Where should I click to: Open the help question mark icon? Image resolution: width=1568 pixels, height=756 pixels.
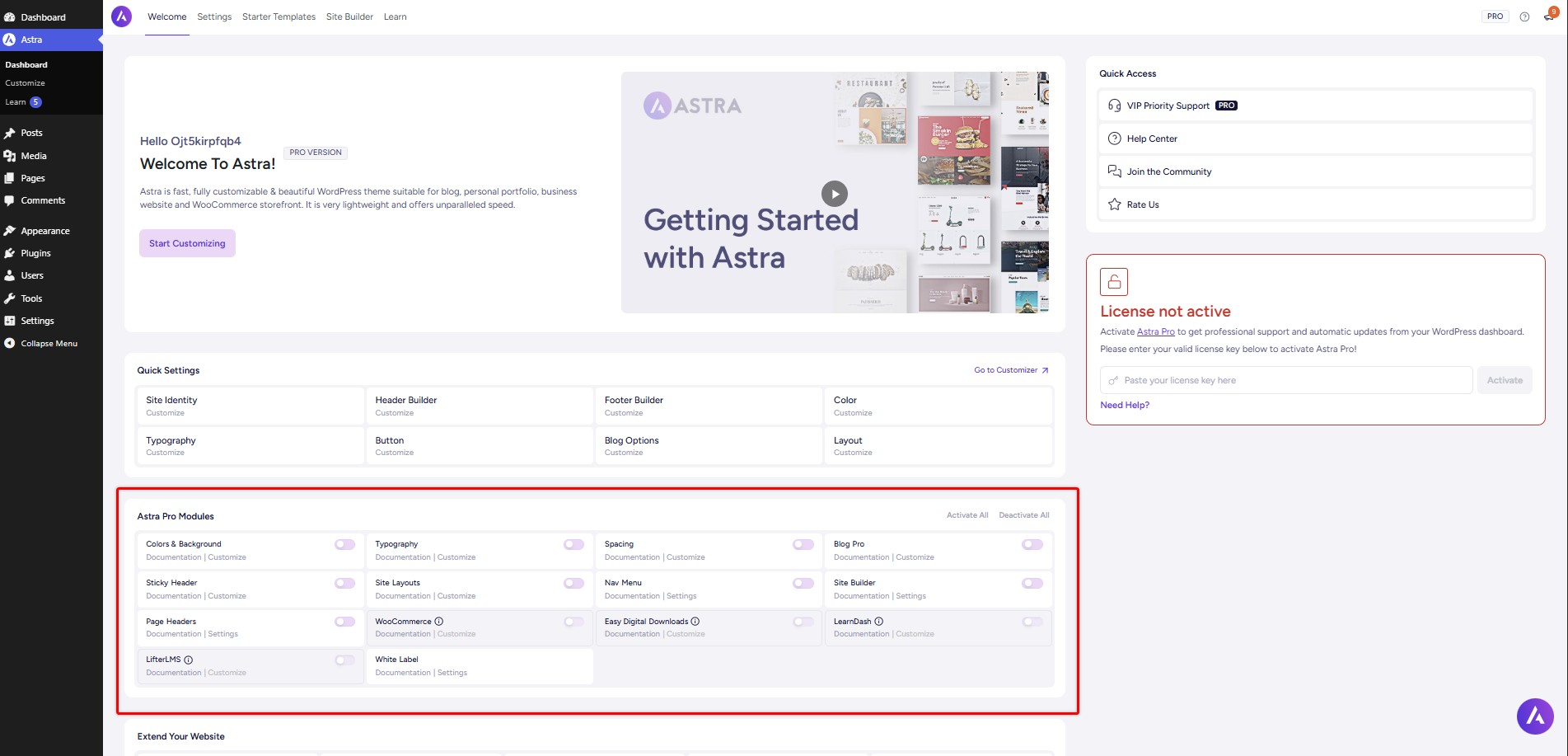click(1524, 16)
